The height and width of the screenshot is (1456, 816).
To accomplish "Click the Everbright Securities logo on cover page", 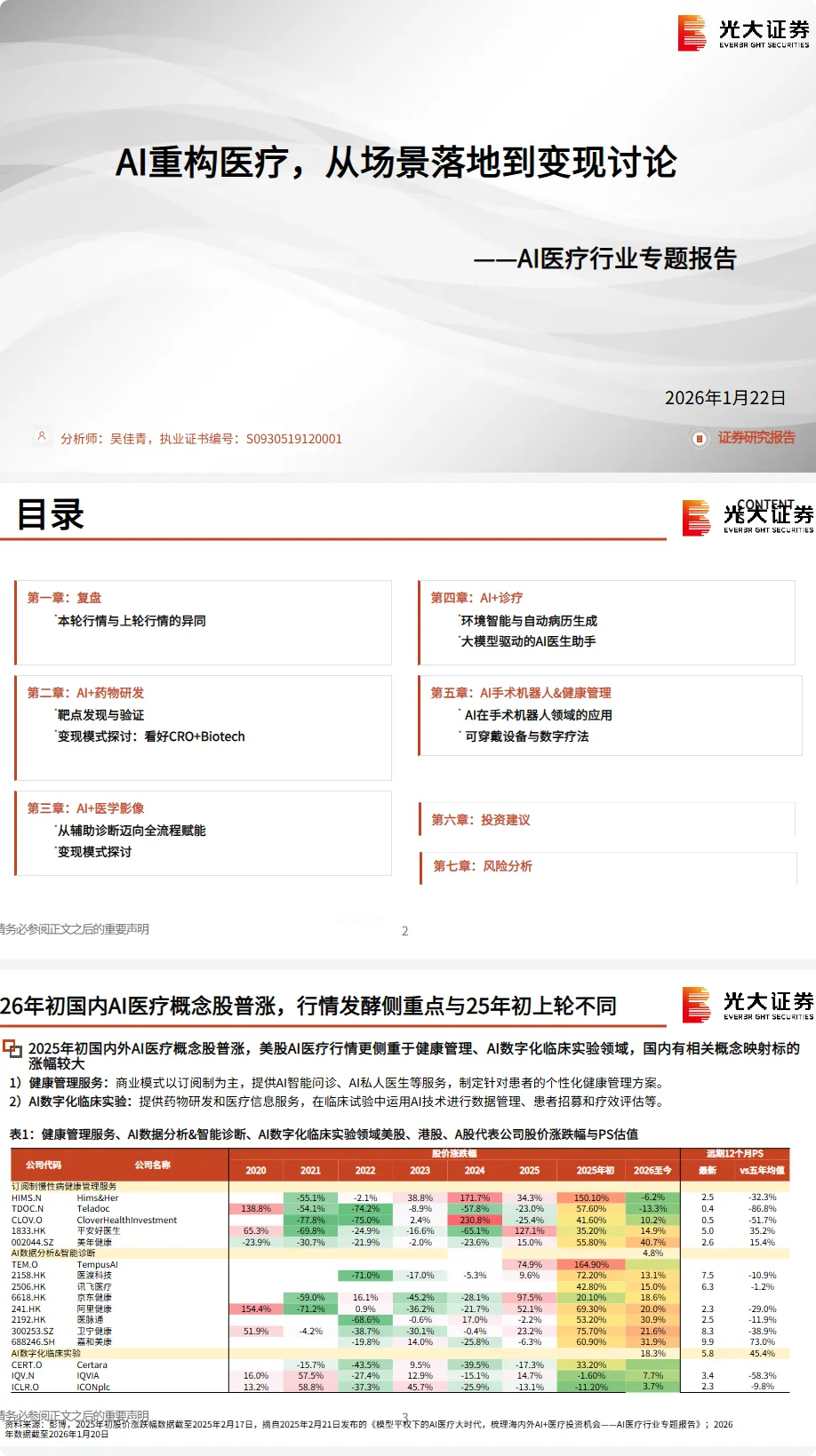I will coord(743,33).
